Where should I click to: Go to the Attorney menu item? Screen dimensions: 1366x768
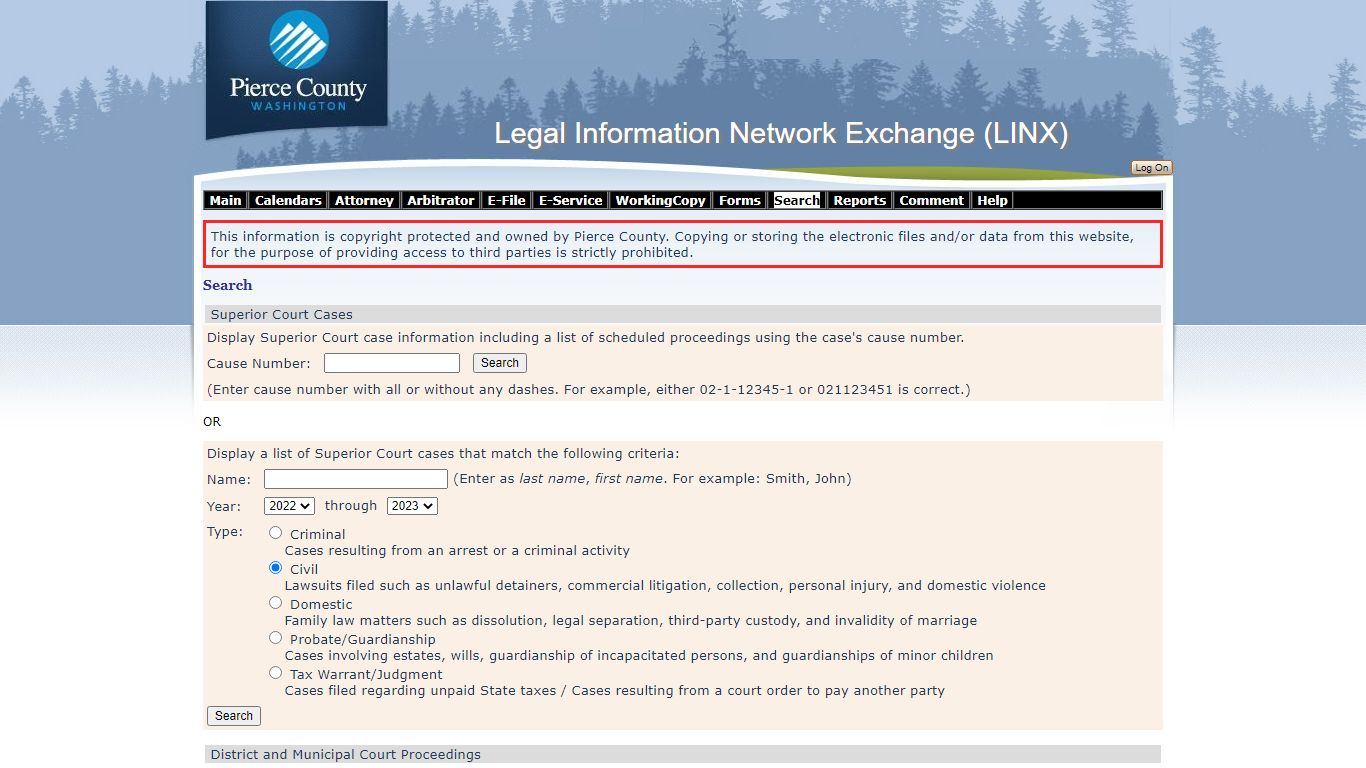364,200
